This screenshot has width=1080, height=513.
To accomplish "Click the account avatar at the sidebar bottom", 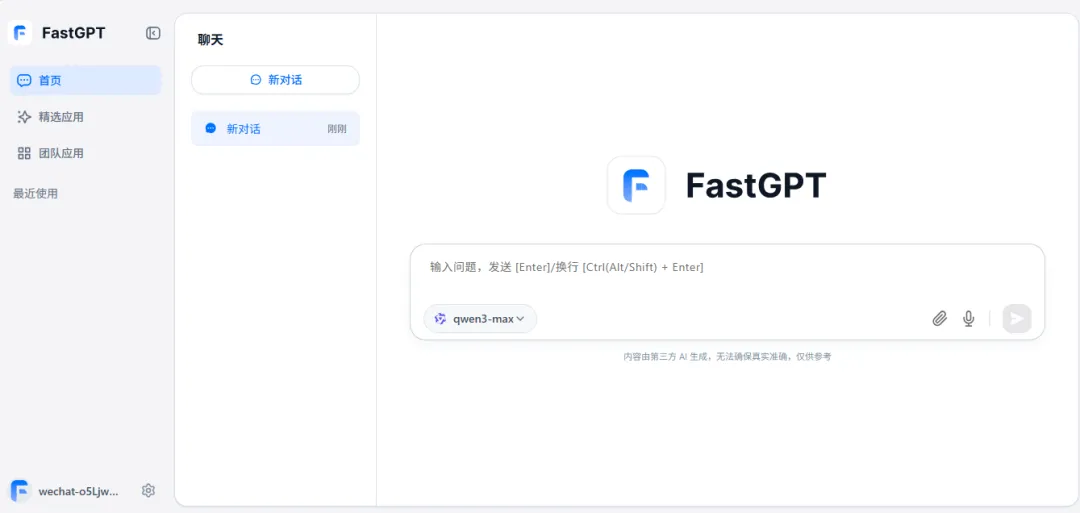I will tap(20, 491).
